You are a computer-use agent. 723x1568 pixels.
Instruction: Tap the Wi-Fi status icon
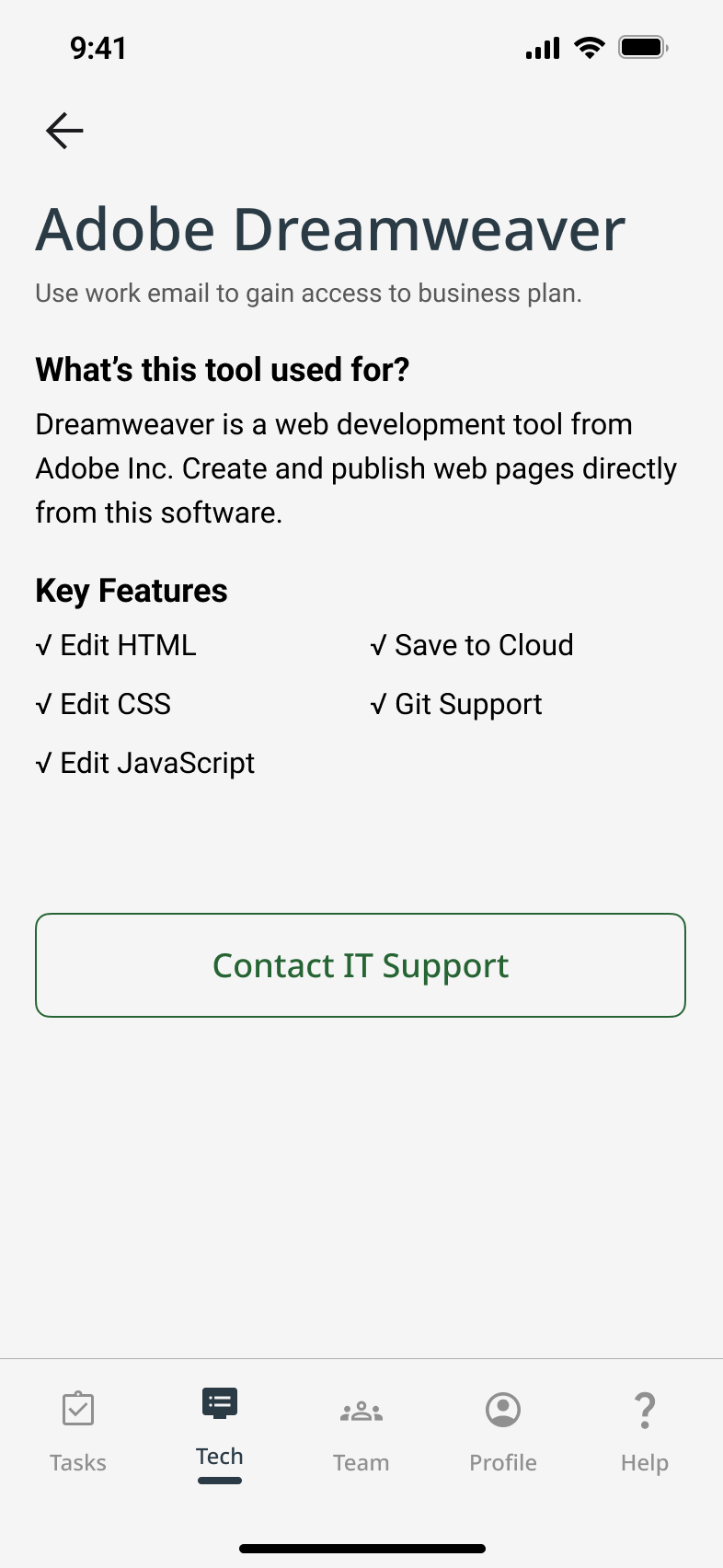(589, 48)
